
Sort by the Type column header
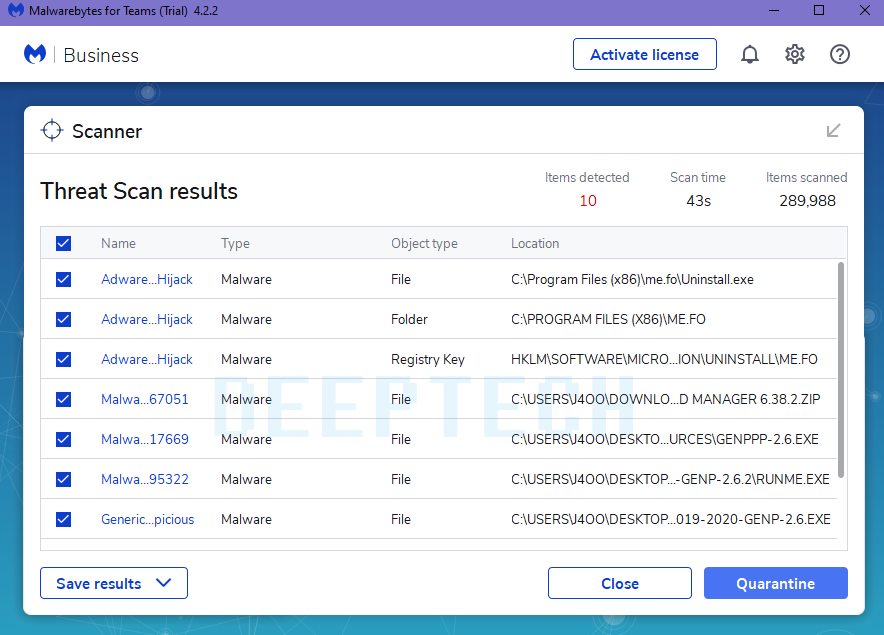(x=235, y=243)
